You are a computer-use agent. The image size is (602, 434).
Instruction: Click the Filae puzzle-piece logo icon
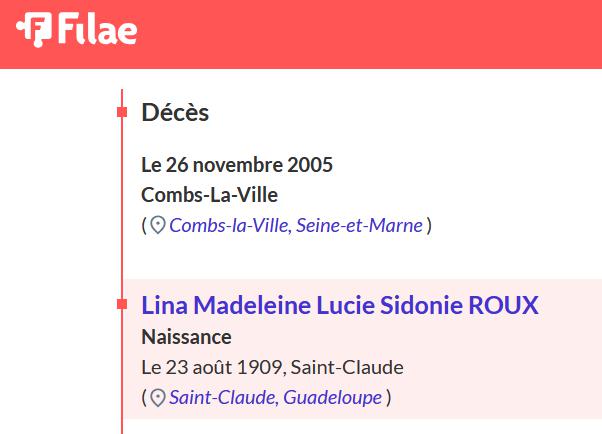point(34,30)
